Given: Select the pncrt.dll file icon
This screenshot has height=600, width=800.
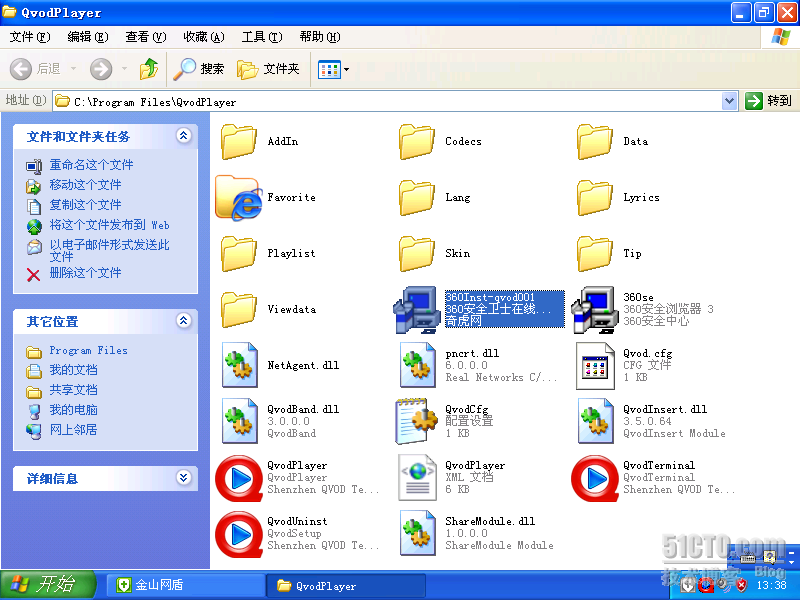Looking at the screenshot, I should click(416, 365).
